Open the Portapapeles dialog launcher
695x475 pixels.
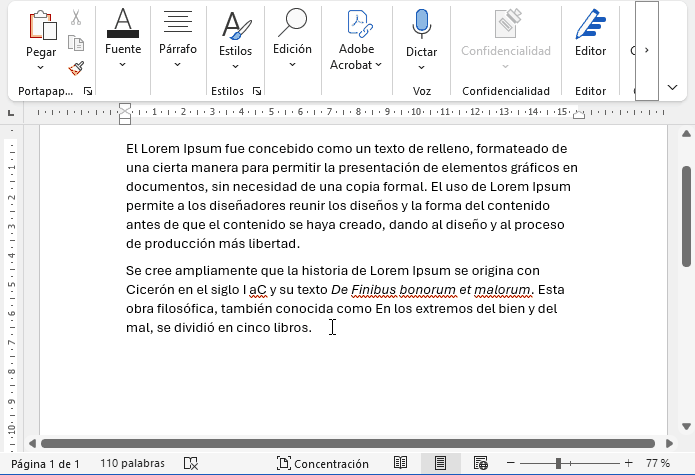click(x=88, y=91)
